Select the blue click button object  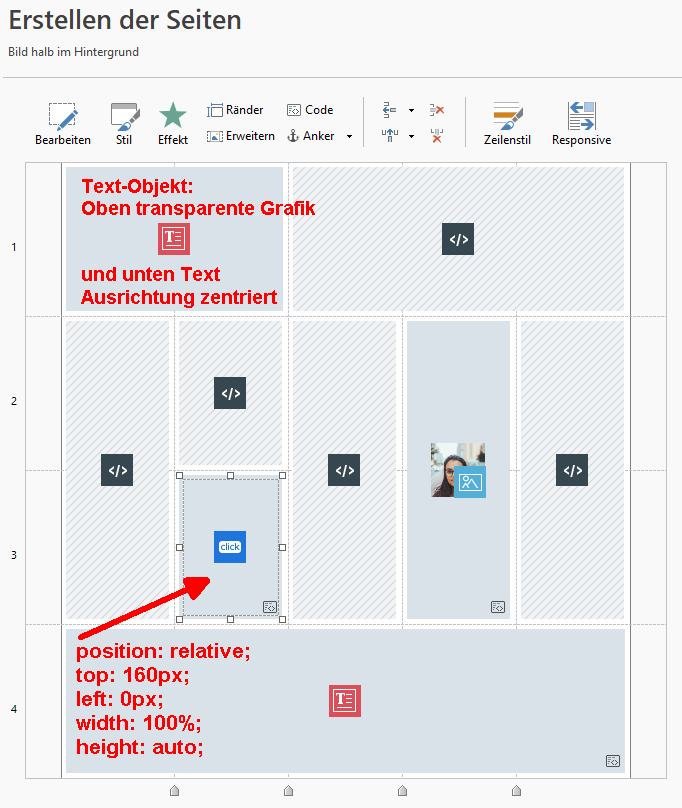click(x=230, y=547)
